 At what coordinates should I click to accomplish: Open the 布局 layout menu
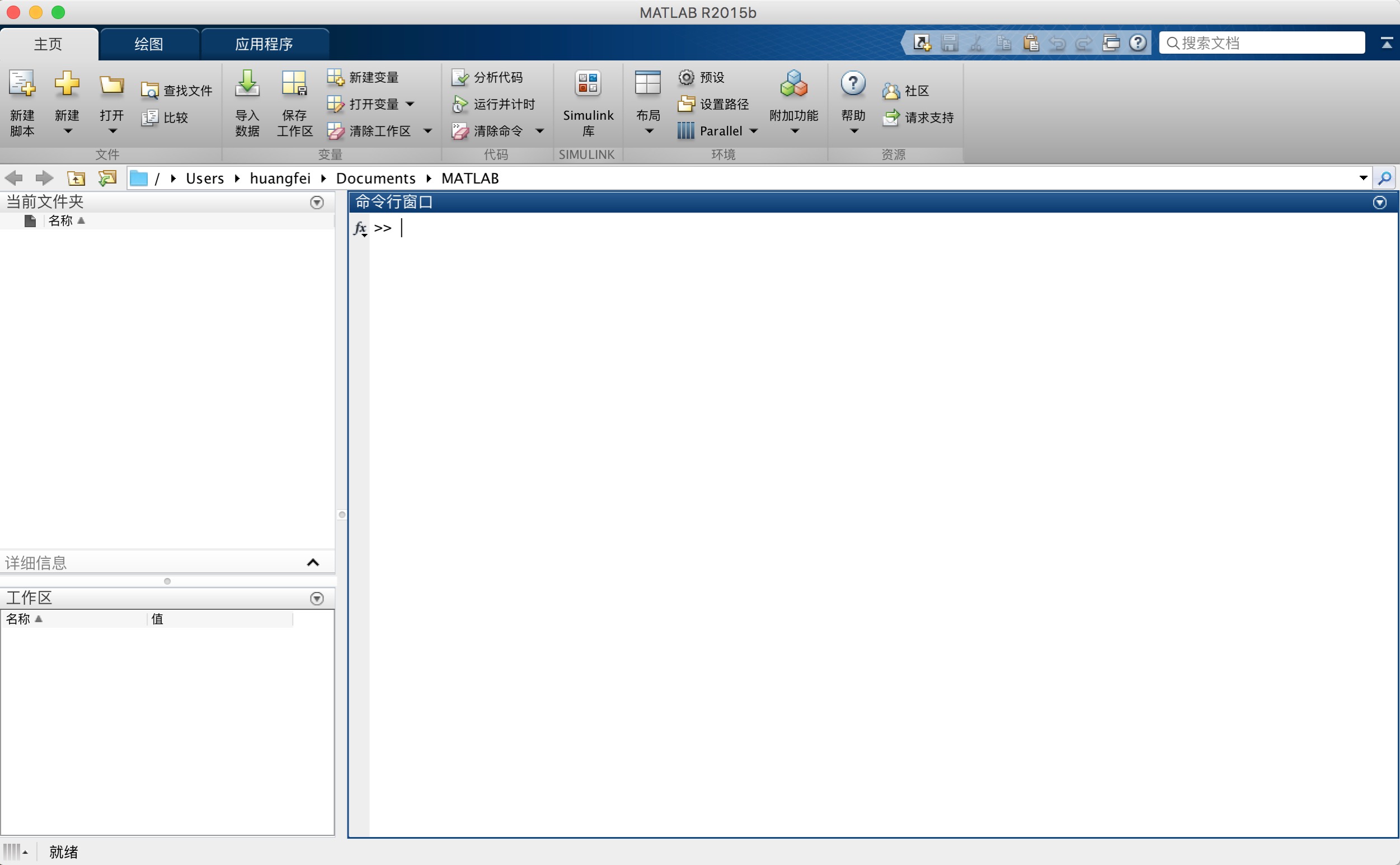648,103
